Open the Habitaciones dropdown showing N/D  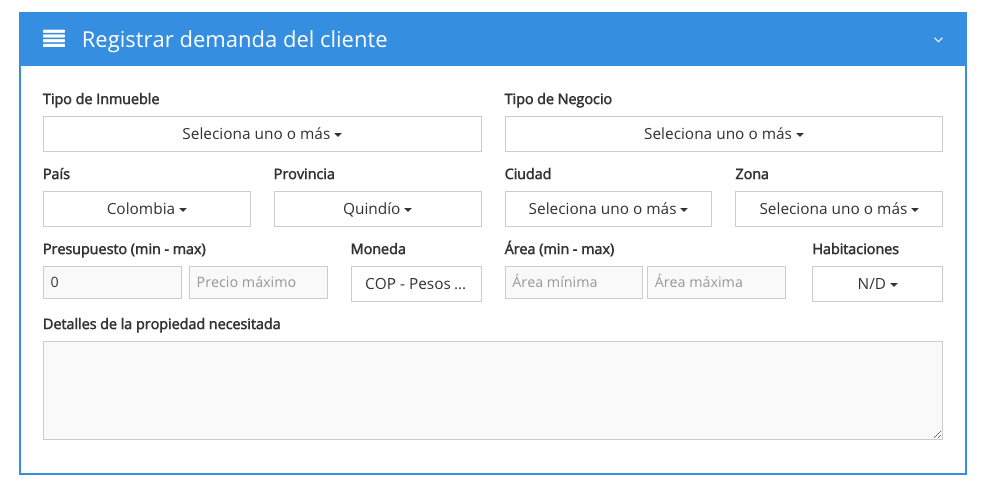click(877, 284)
